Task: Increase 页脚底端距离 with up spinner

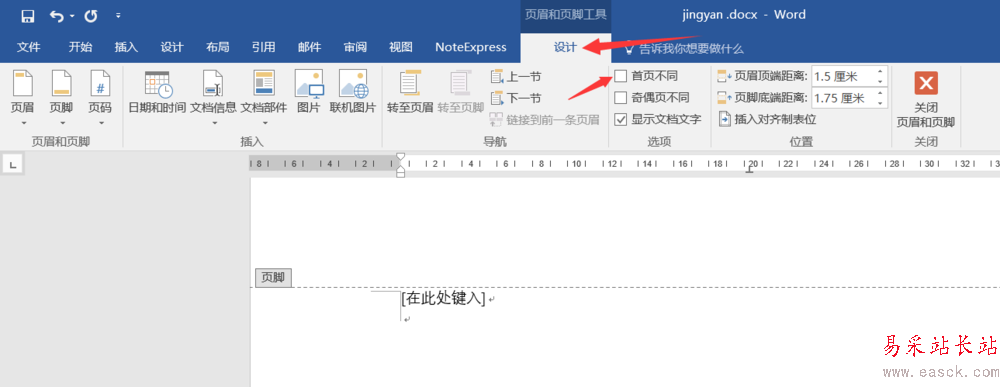Action: [881, 93]
